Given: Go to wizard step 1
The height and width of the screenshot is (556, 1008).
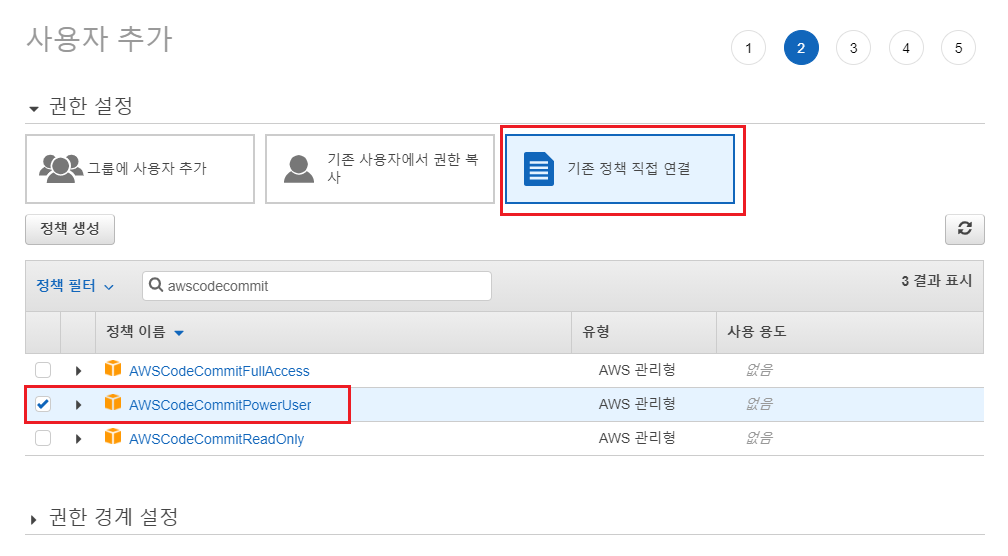Looking at the screenshot, I should 748,48.
